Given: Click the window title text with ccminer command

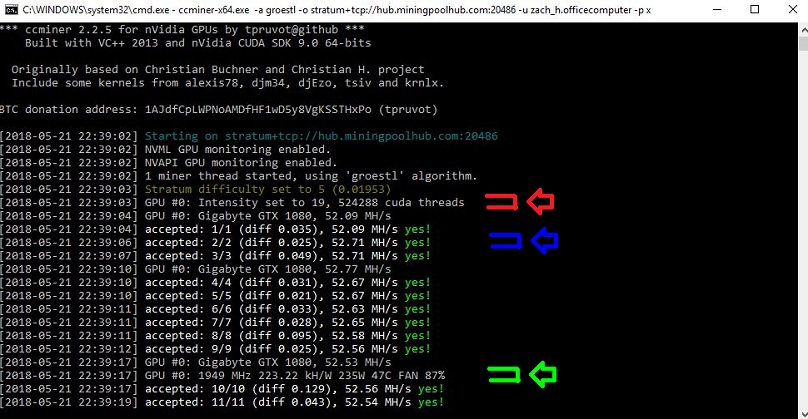Looking at the screenshot, I should point(336,10).
